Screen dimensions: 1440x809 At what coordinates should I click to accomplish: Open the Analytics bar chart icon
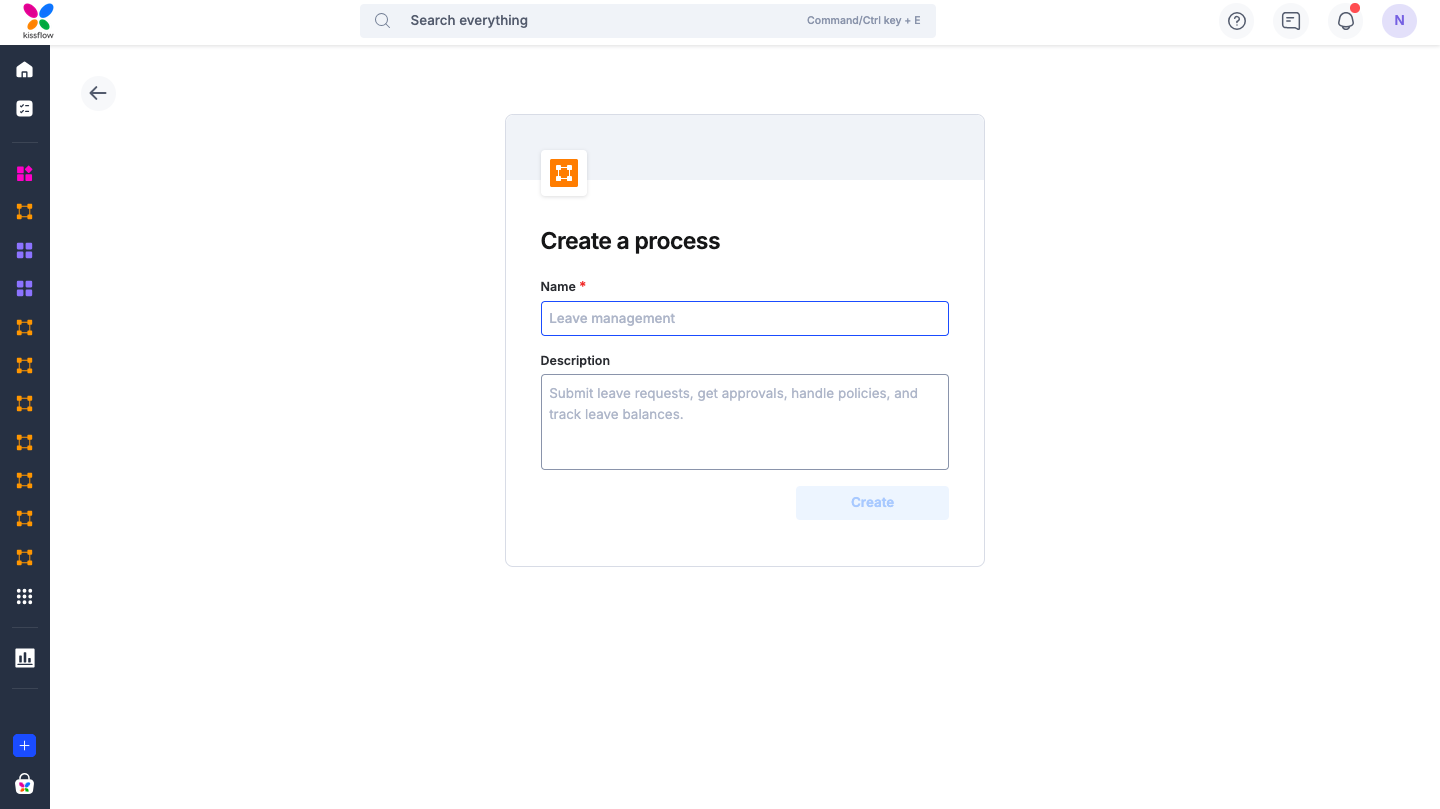[25, 658]
